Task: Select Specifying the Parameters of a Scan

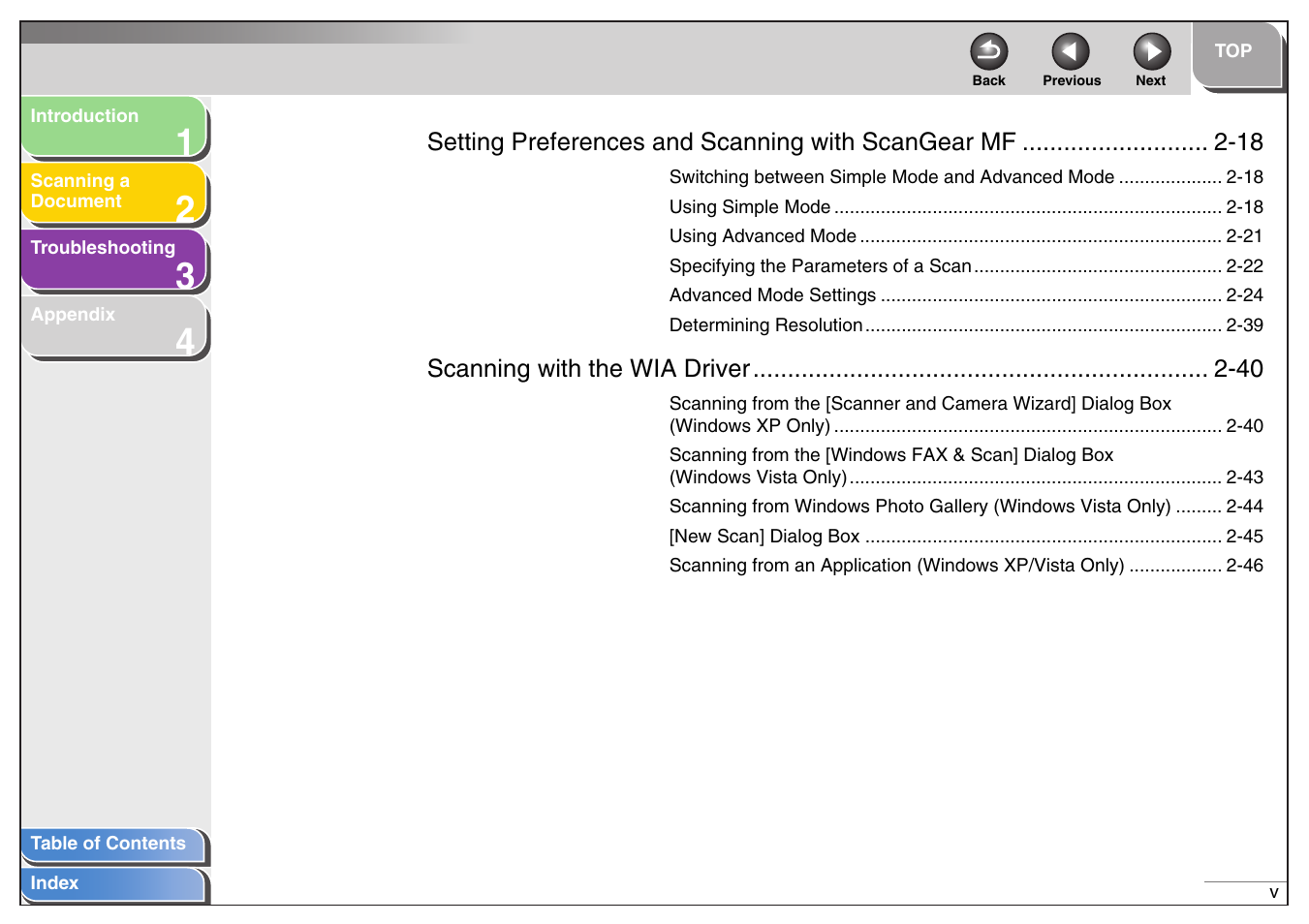Action: [966, 266]
